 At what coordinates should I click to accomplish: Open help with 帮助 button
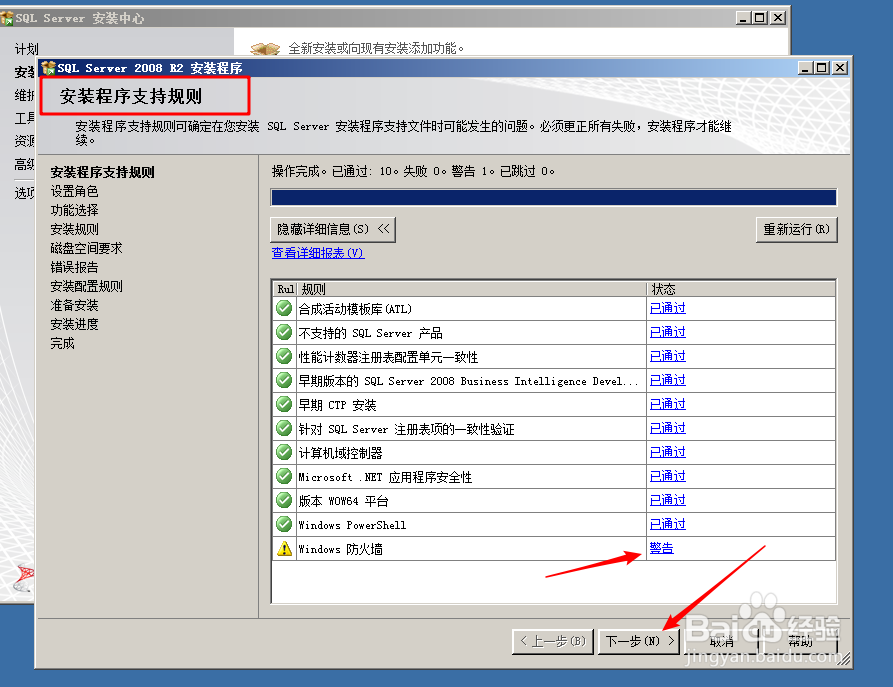pos(800,641)
